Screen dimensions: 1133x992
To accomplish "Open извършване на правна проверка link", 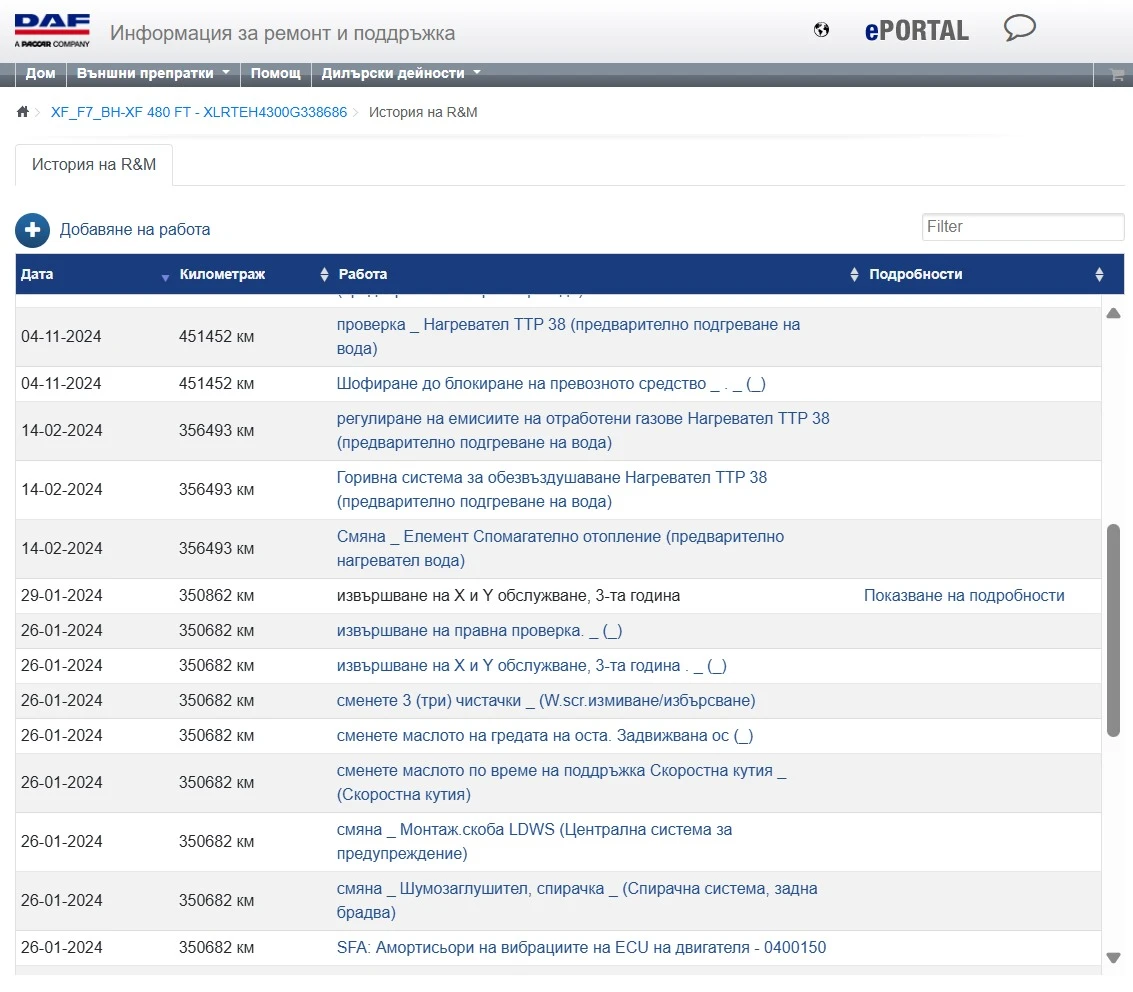I will (x=479, y=631).
